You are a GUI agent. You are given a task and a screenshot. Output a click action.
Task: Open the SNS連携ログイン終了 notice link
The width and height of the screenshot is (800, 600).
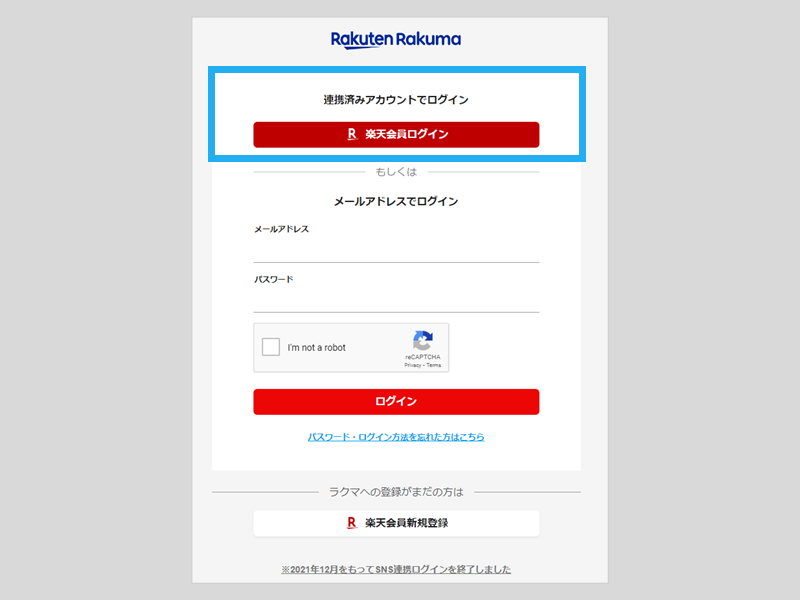tap(396, 569)
